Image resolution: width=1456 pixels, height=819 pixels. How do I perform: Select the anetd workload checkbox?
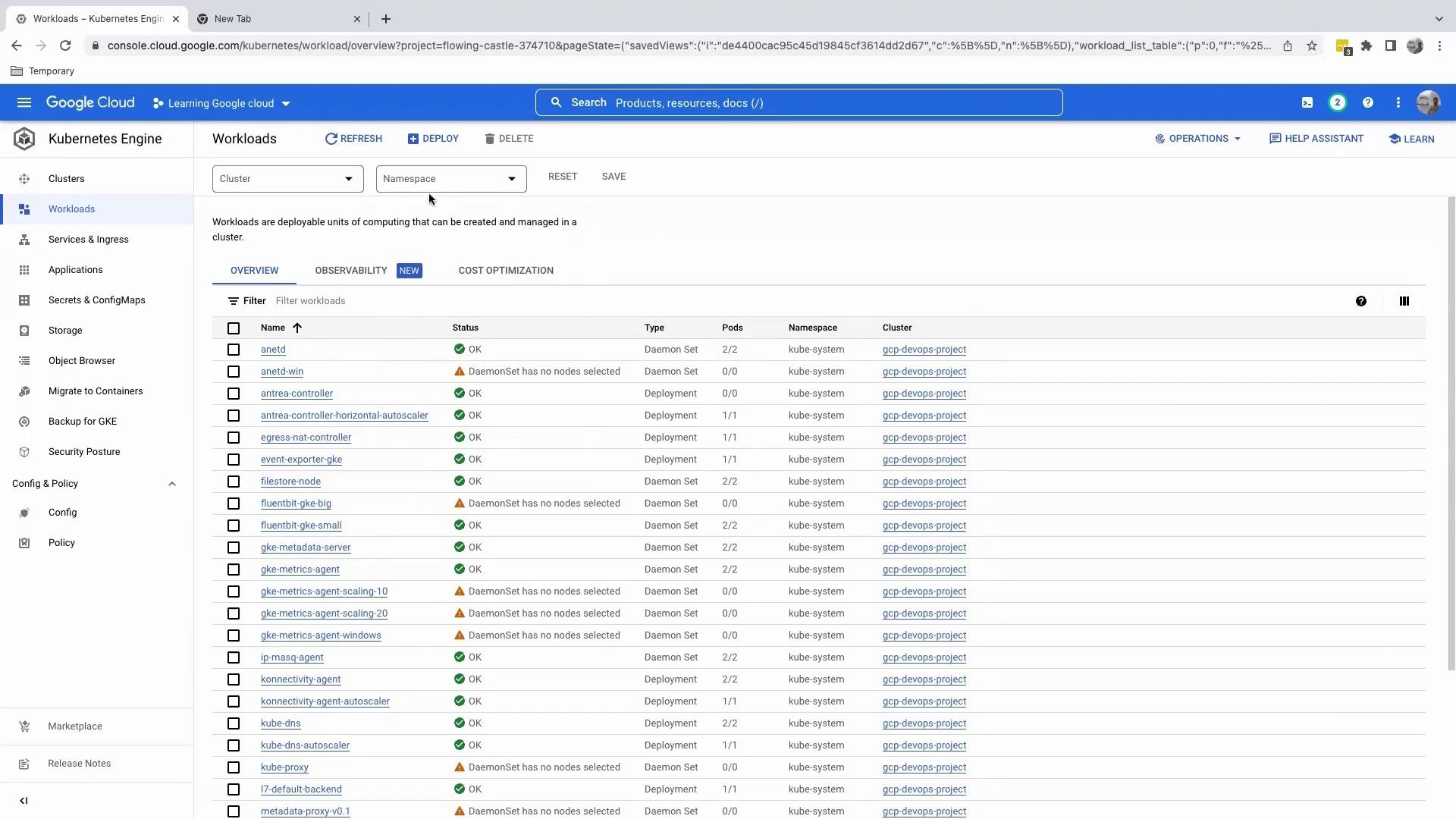[234, 350]
